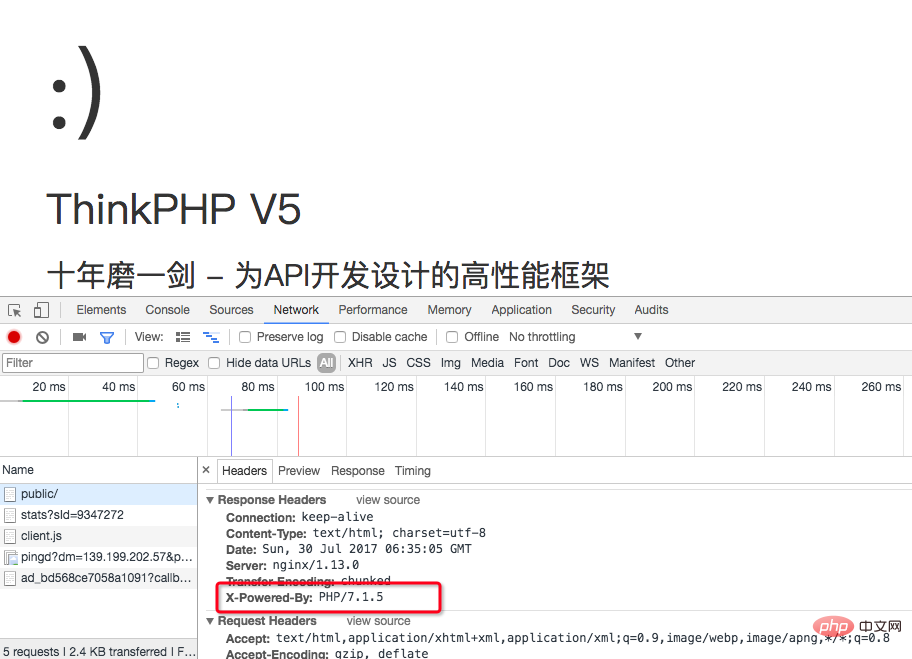Click the 100 ms timeline marker

(325, 387)
